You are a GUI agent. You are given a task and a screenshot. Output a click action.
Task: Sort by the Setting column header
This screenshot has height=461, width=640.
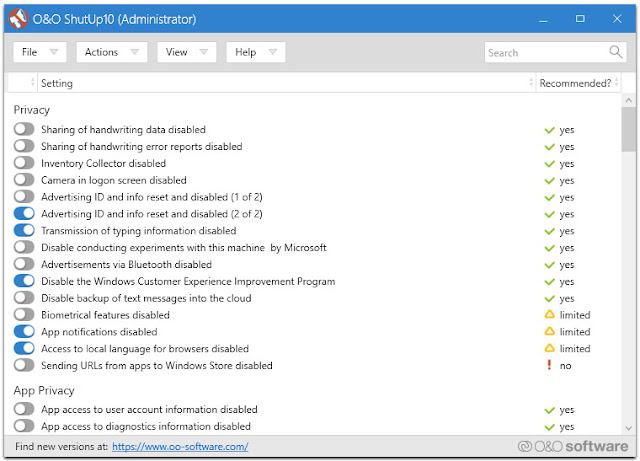[286, 83]
